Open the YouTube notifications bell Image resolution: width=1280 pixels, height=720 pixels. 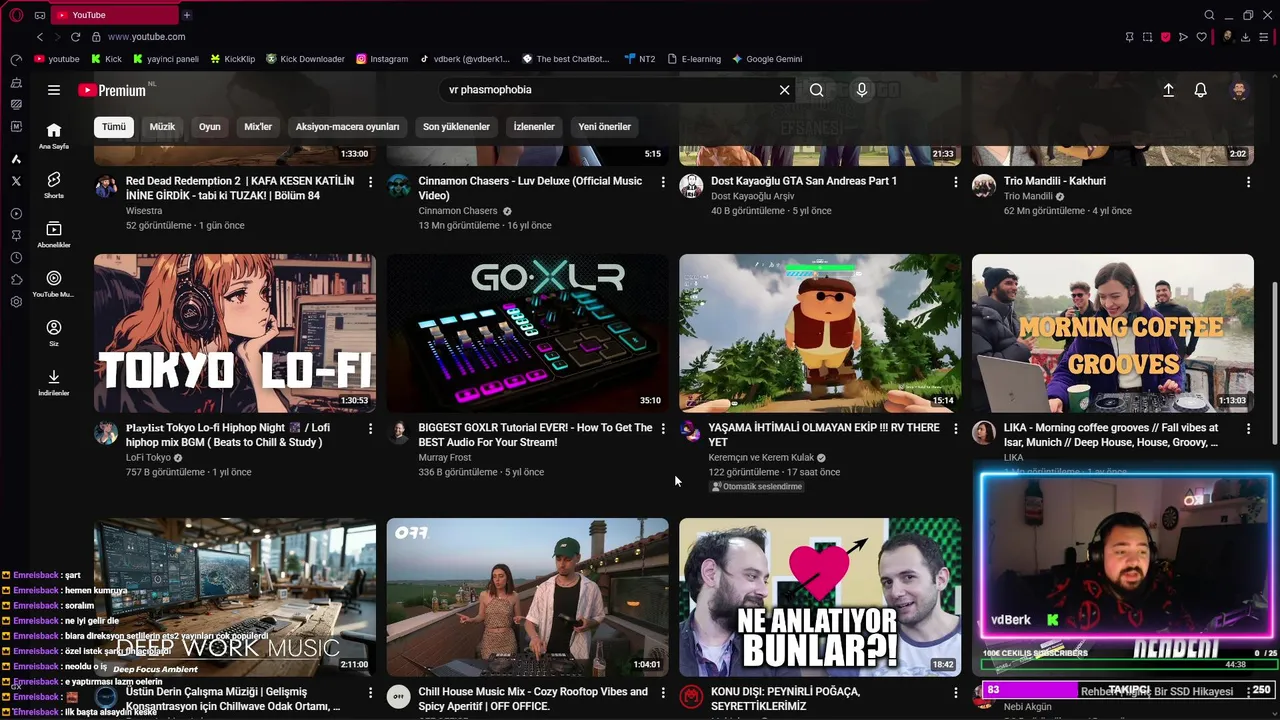(1201, 90)
